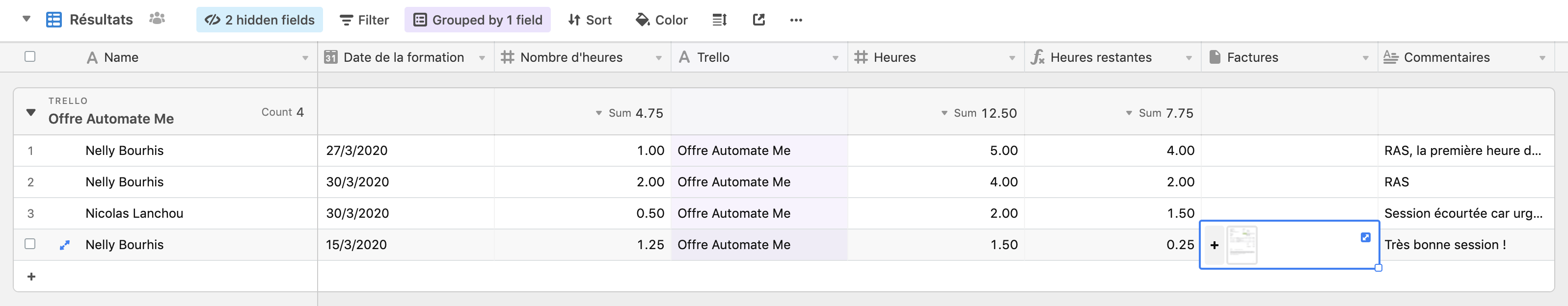Screen dimensions: 1568x306
Task: Click the row height icon
Action: coord(720,20)
